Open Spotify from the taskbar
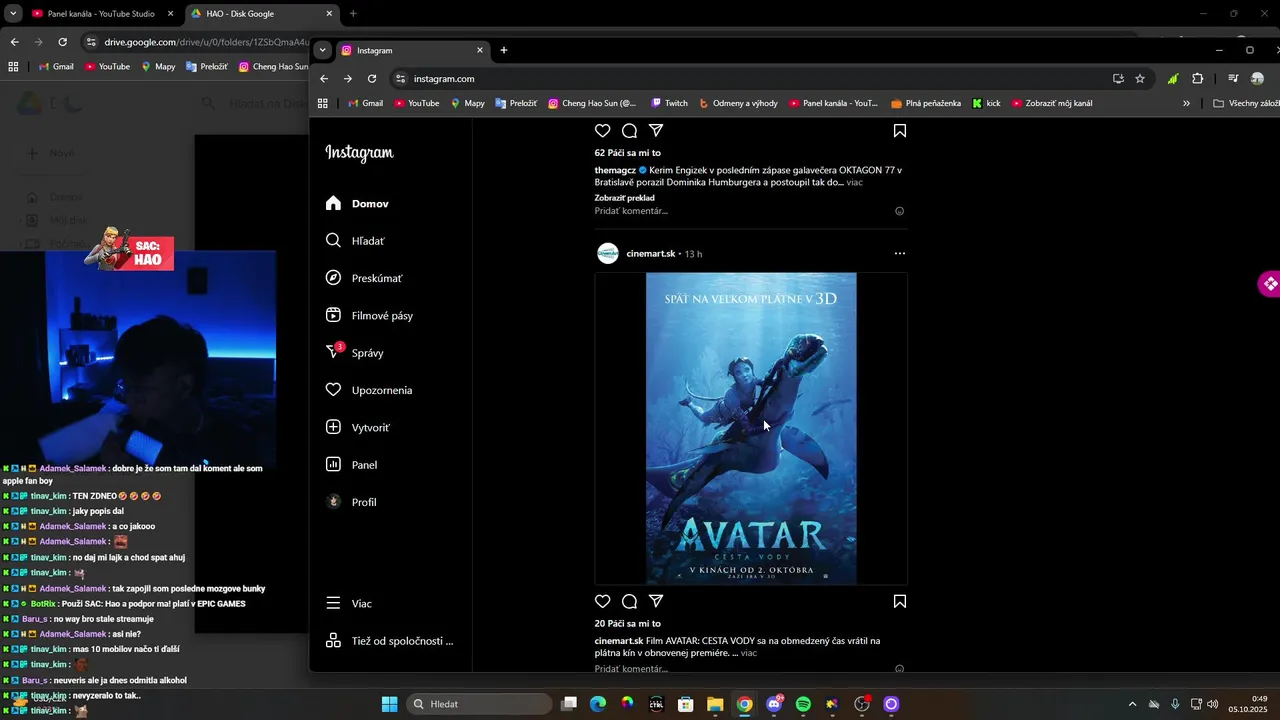 [803, 704]
